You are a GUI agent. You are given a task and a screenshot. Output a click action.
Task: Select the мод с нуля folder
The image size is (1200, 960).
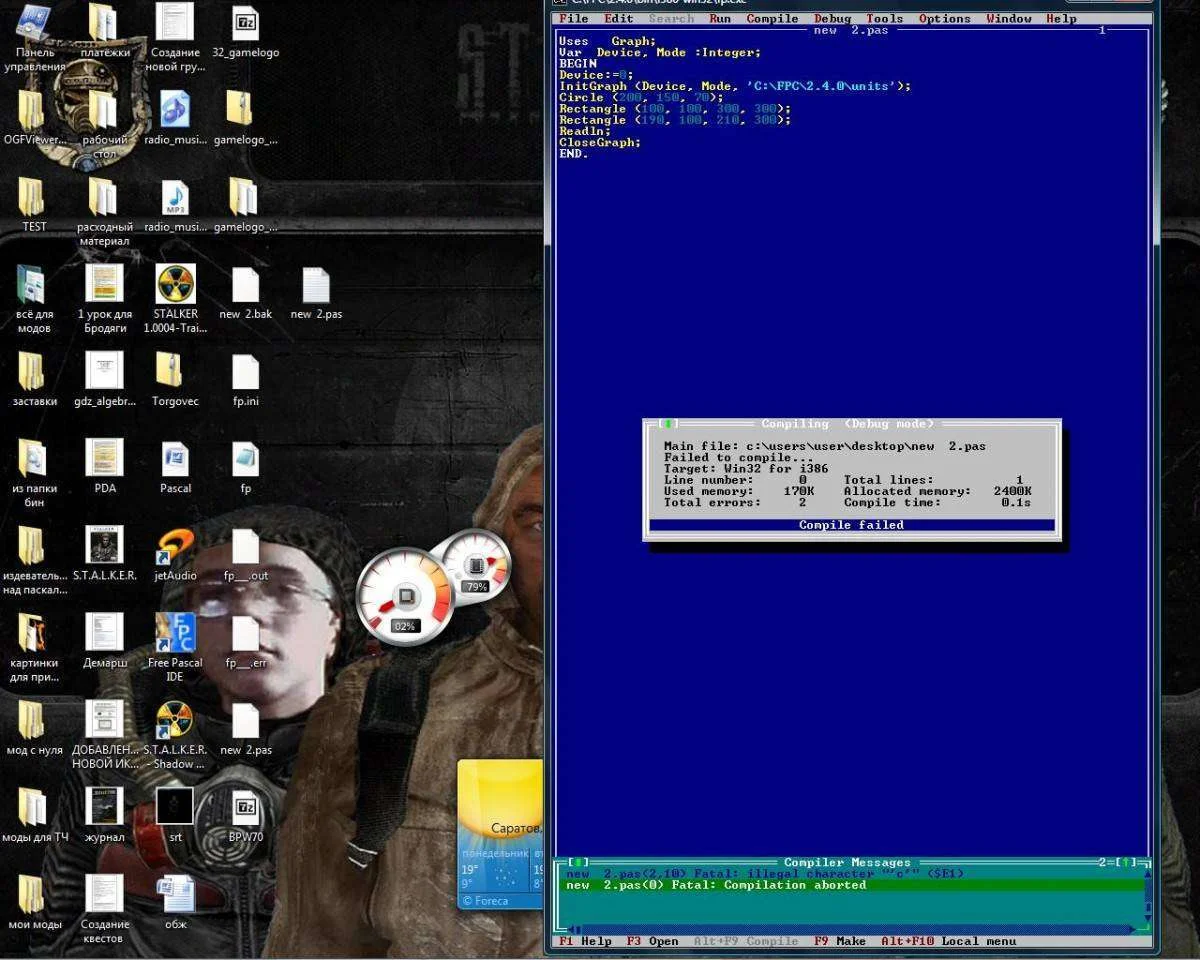(x=34, y=729)
